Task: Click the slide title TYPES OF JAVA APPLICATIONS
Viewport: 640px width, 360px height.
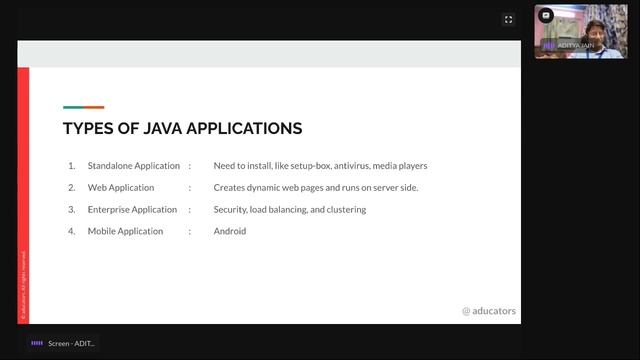Action: tap(182, 129)
